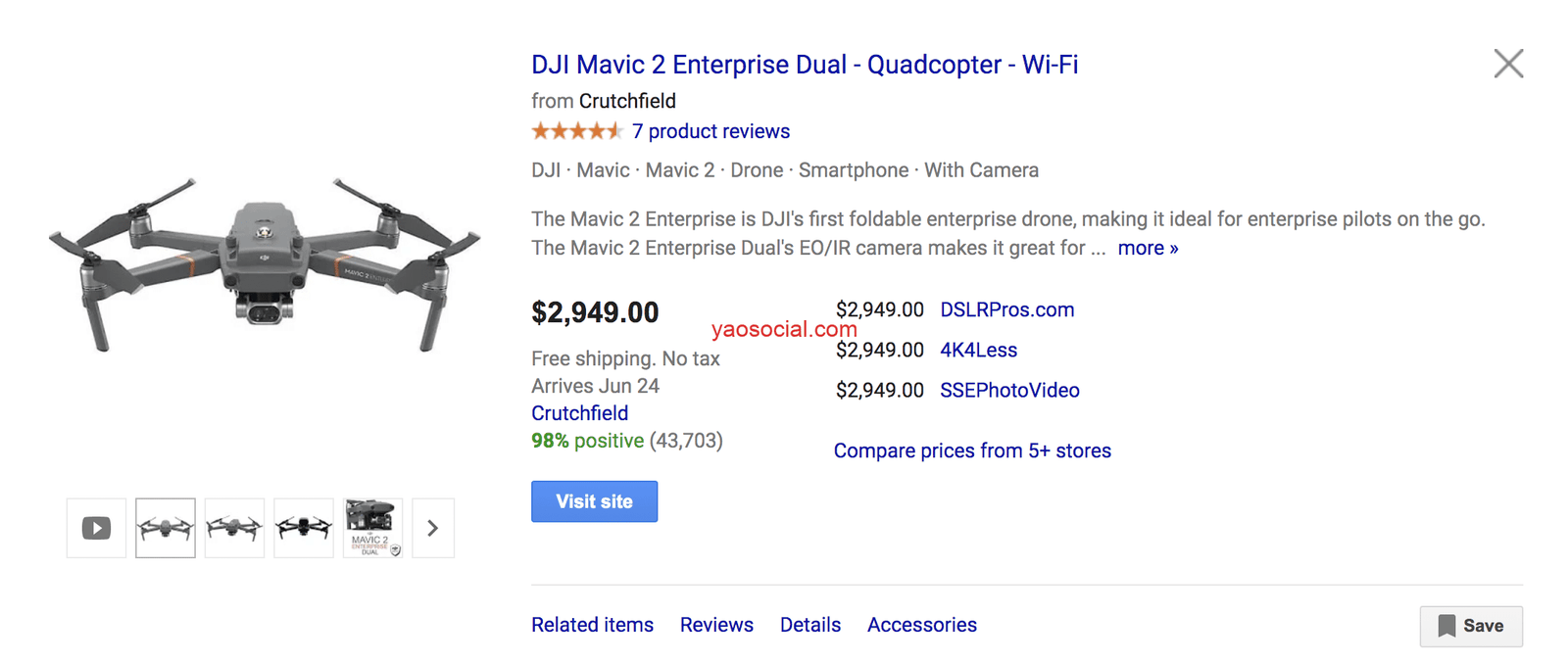This screenshot has height=662, width=1568.
Task: Go to the Accessories tab
Action: [922, 625]
